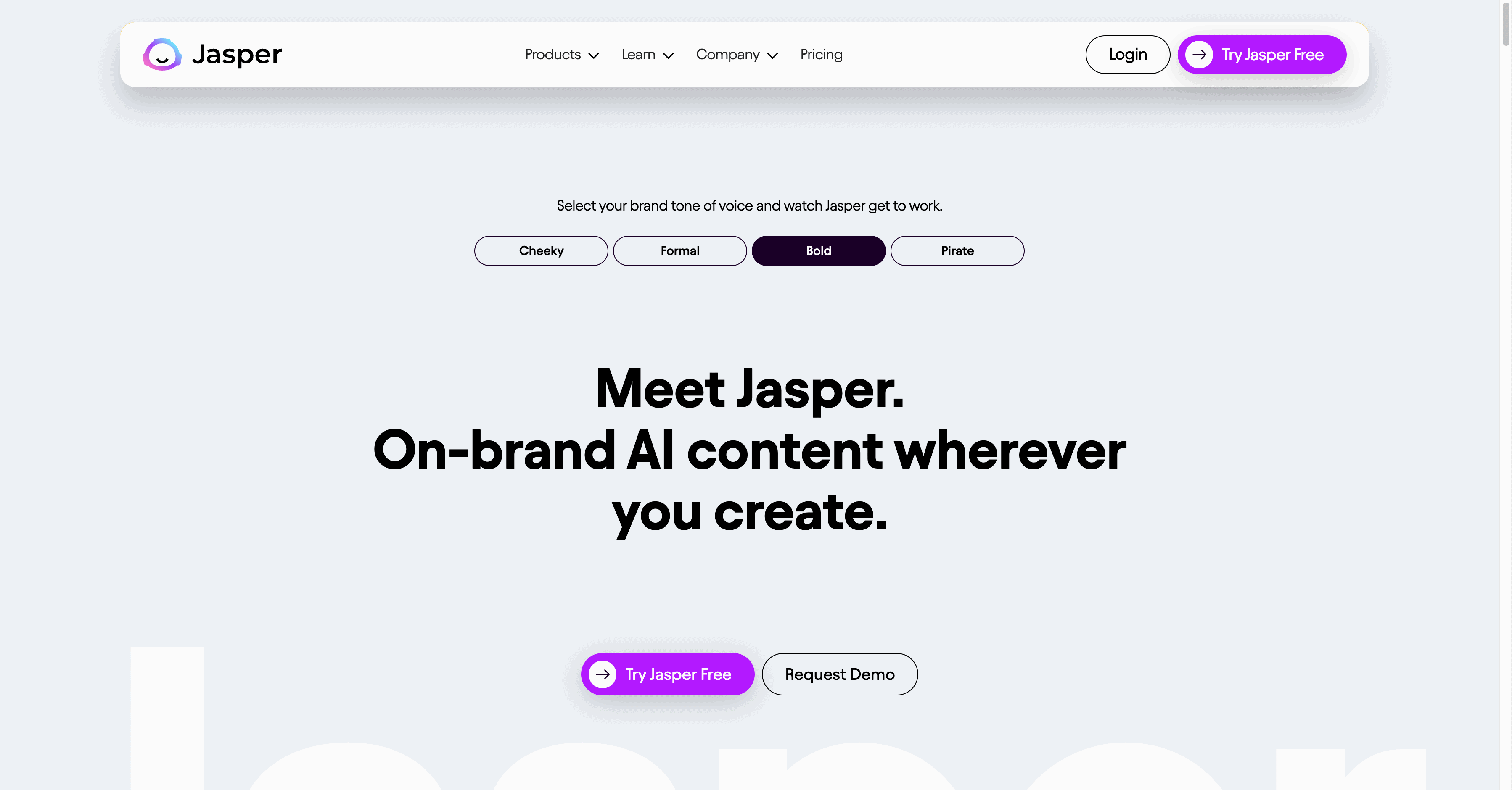Select the Pirate tone of voice
This screenshot has height=790, width=1512.
point(958,251)
